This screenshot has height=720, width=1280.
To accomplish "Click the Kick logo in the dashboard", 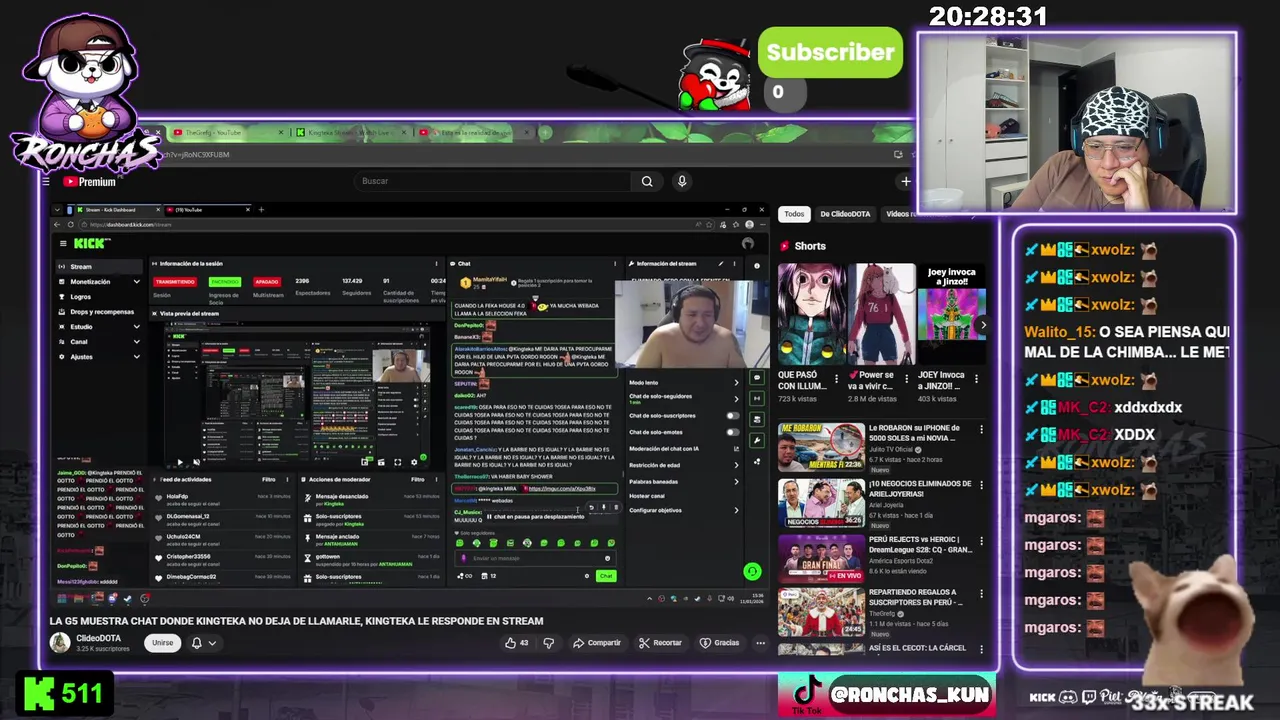I will [92, 243].
